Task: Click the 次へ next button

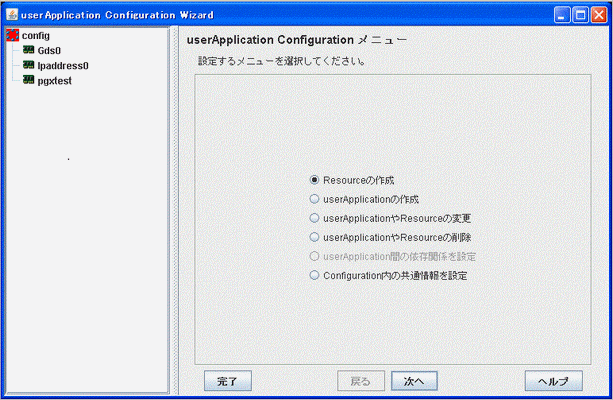Action: tap(414, 381)
